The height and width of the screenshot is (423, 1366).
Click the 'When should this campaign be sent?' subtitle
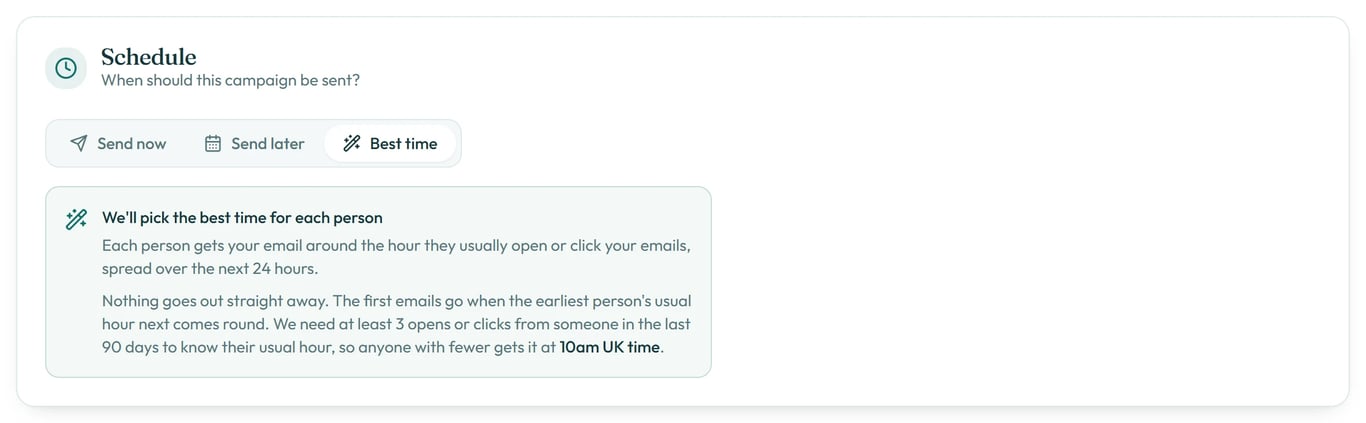[230, 80]
